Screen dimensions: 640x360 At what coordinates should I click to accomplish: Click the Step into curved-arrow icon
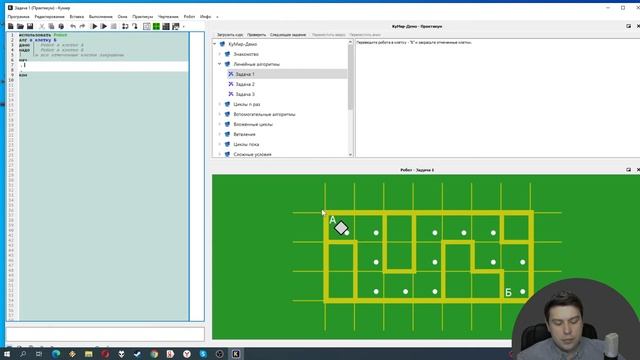click(135, 26)
